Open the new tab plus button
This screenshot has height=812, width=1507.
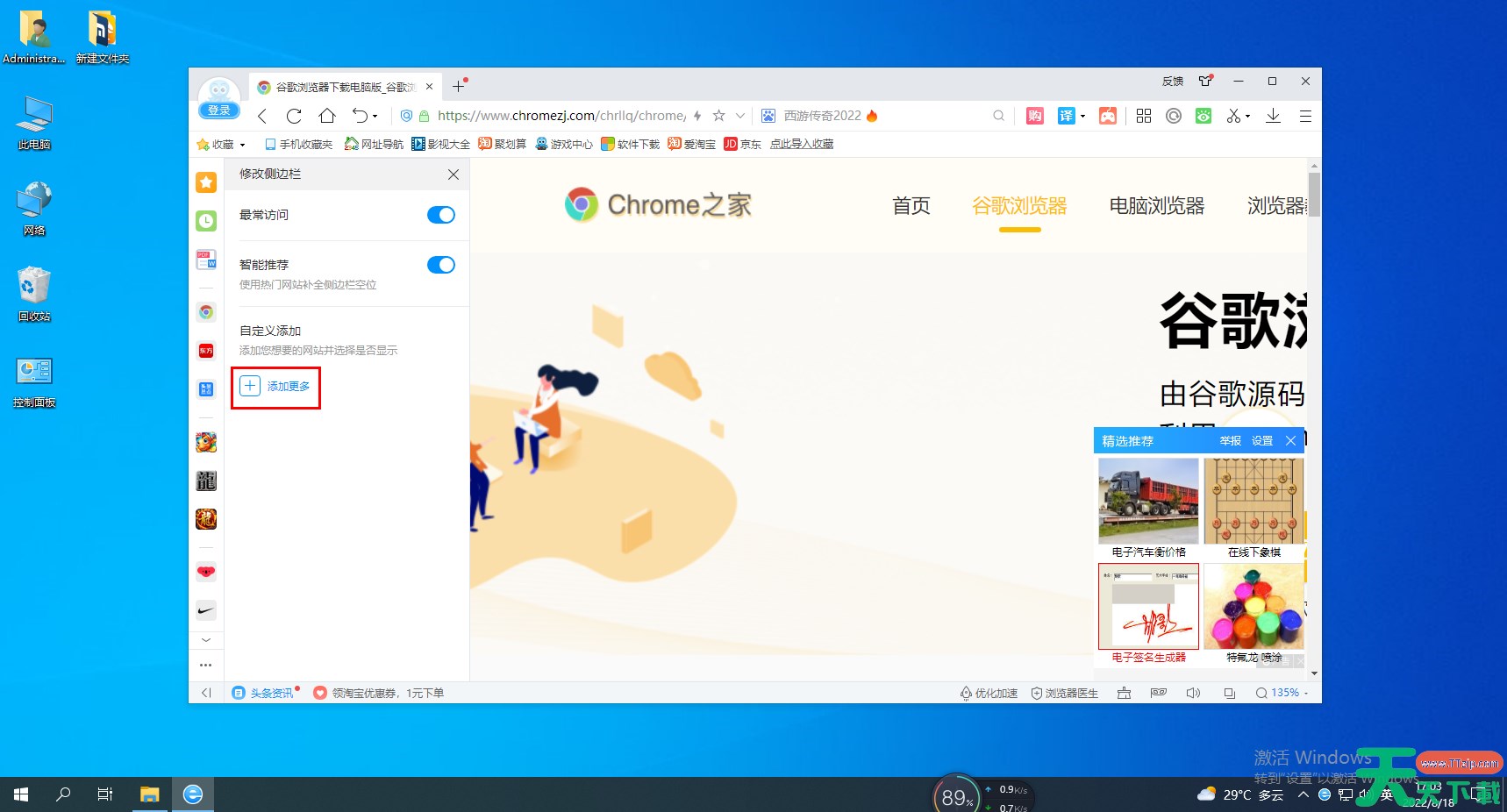(x=458, y=86)
